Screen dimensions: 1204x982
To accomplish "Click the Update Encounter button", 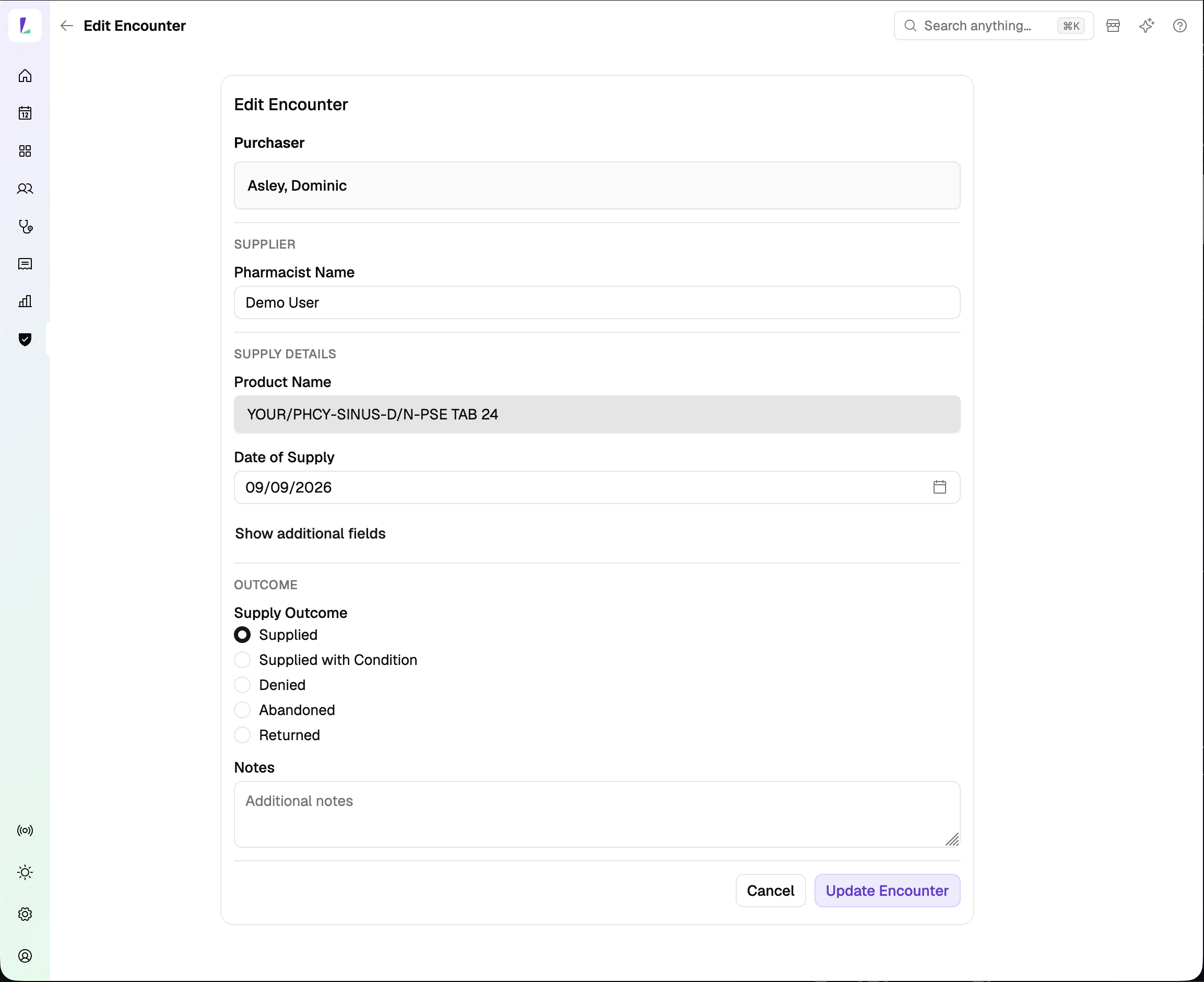I will 887,891.
